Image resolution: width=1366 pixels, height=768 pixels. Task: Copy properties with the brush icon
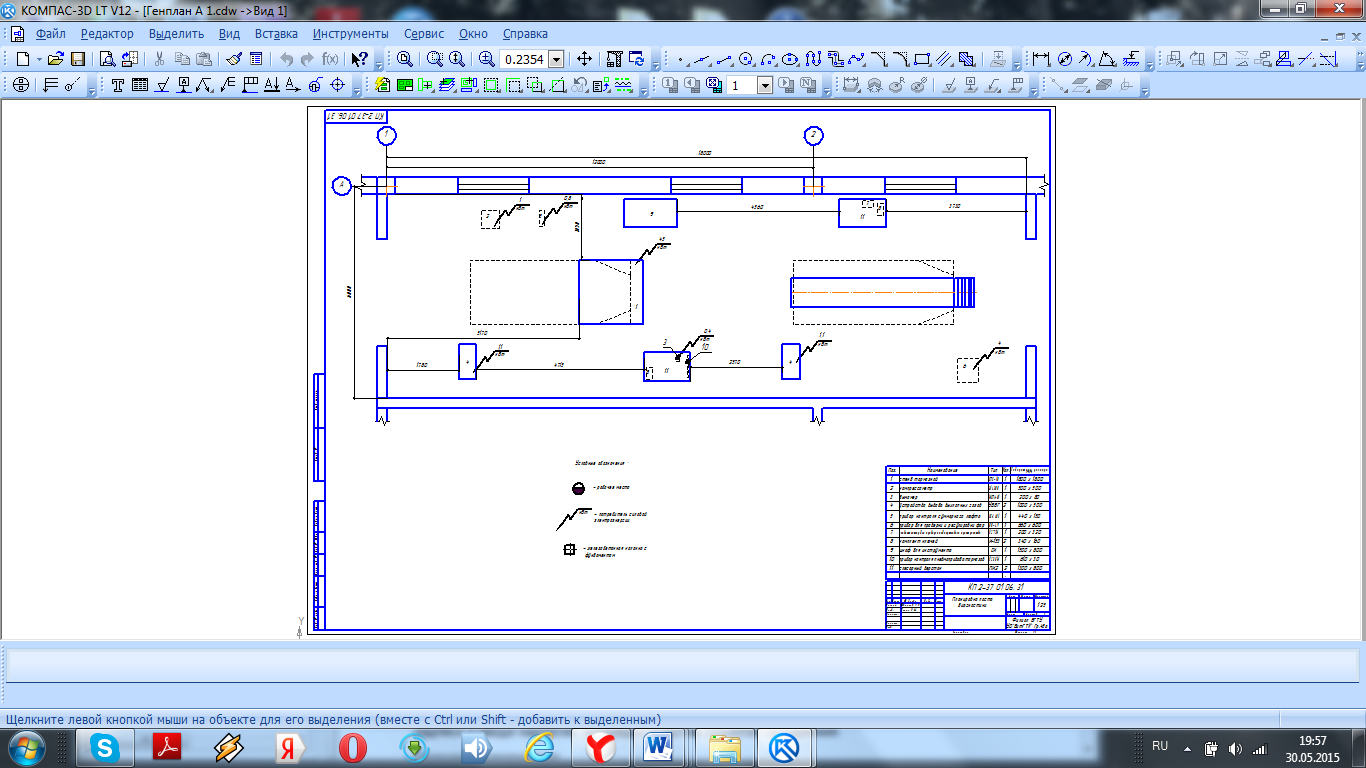click(x=233, y=59)
